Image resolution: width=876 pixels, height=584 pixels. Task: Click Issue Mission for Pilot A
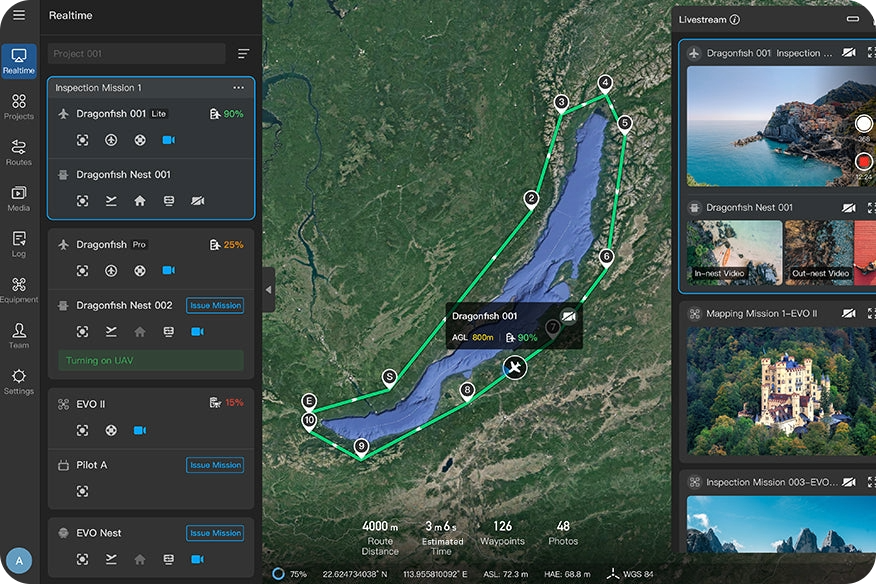point(215,465)
